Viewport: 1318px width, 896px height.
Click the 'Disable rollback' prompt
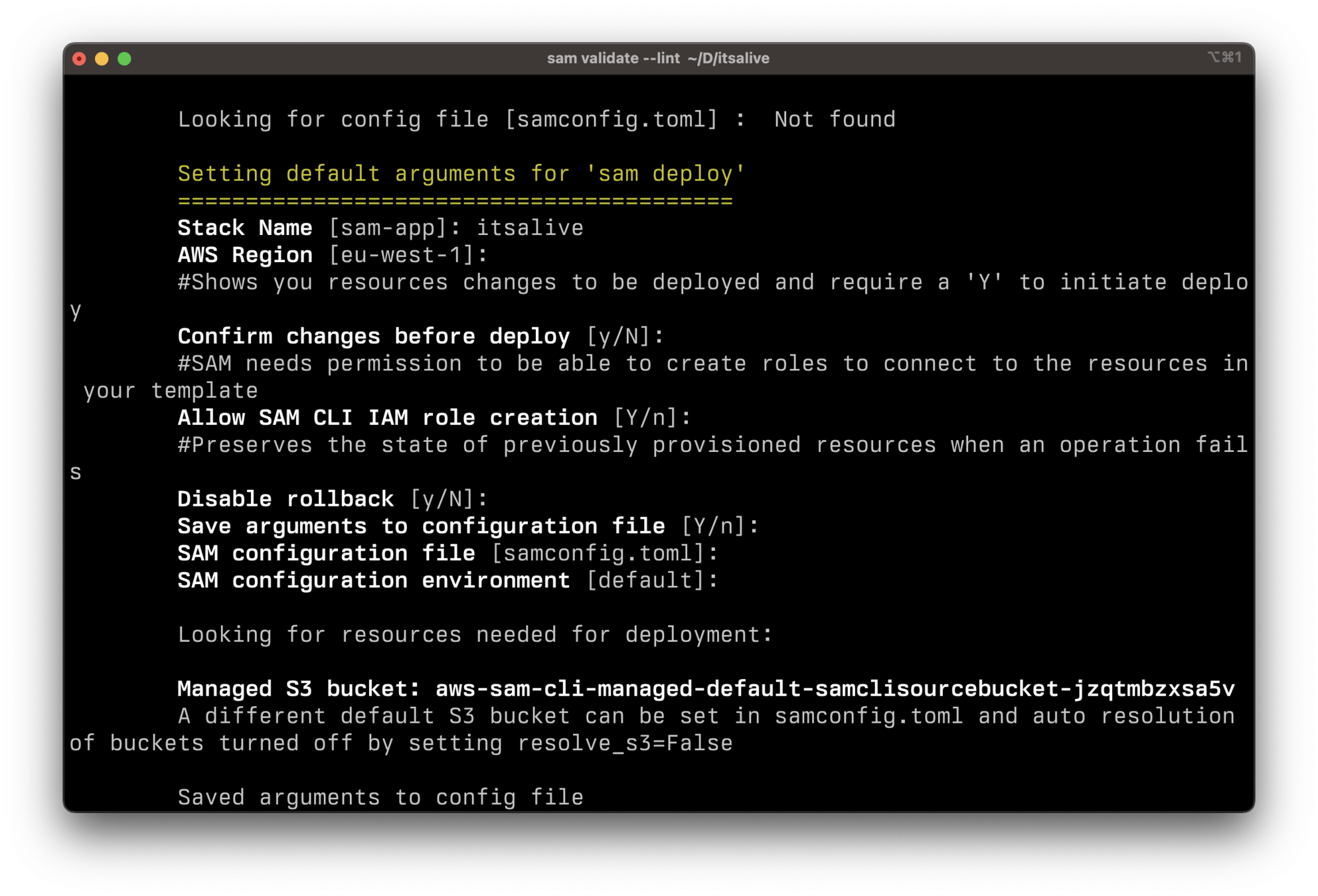[x=286, y=499]
